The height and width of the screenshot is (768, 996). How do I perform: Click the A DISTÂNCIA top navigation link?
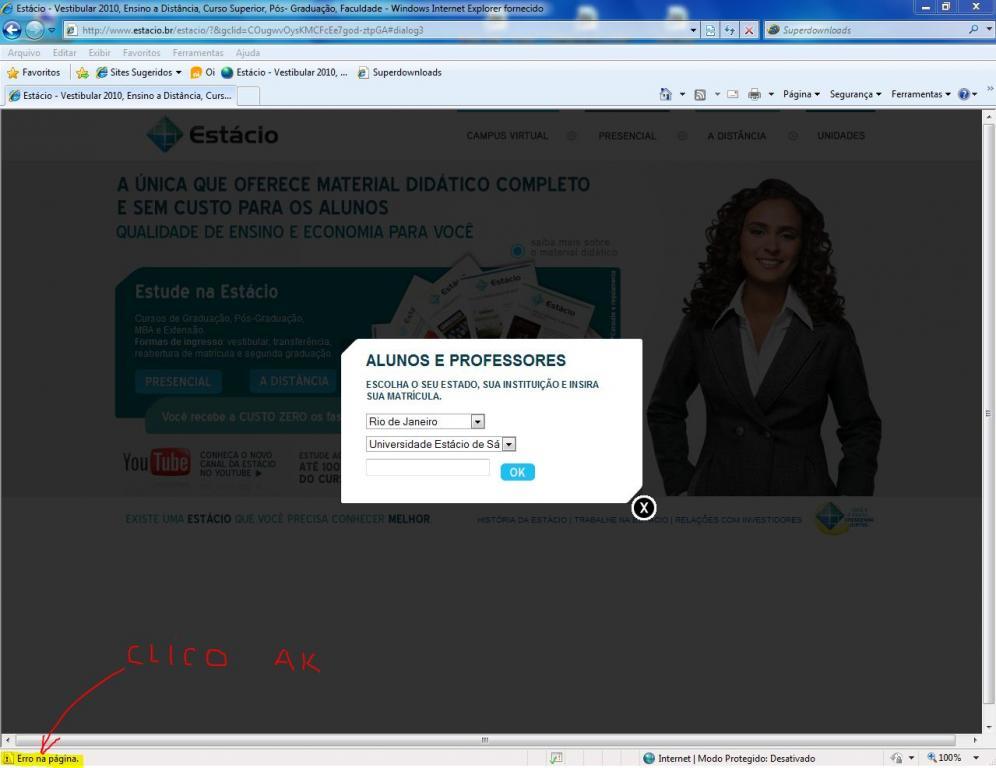(x=737, y=136)
